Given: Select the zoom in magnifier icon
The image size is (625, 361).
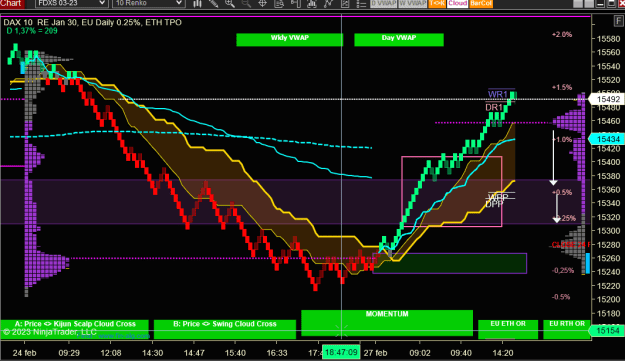Looking at the screenshot, I should tap(230, 4).
